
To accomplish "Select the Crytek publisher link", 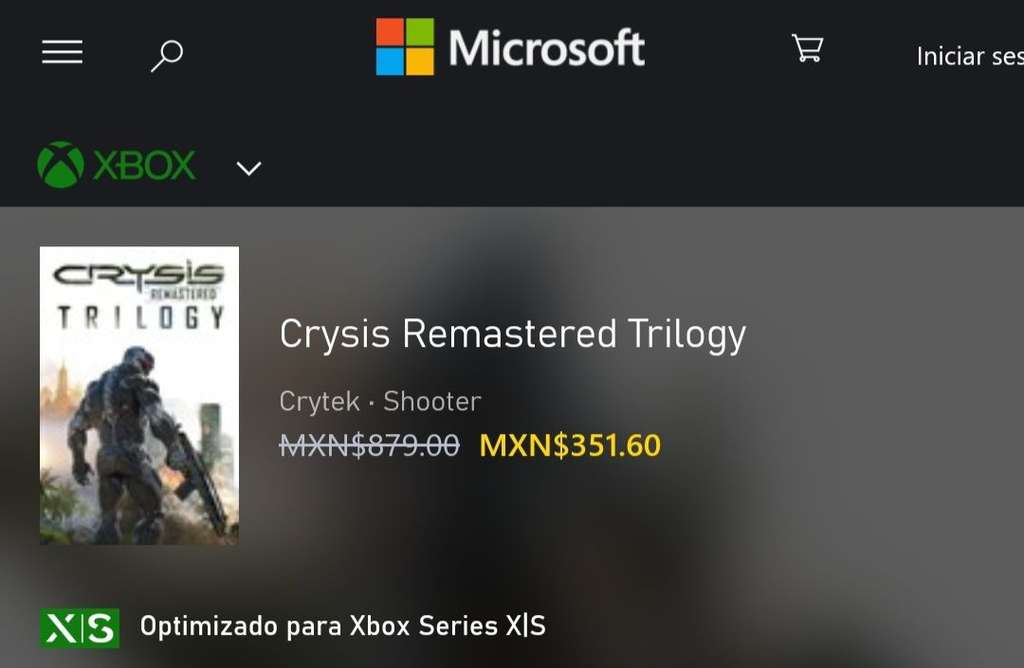I will tap(319, 401).
